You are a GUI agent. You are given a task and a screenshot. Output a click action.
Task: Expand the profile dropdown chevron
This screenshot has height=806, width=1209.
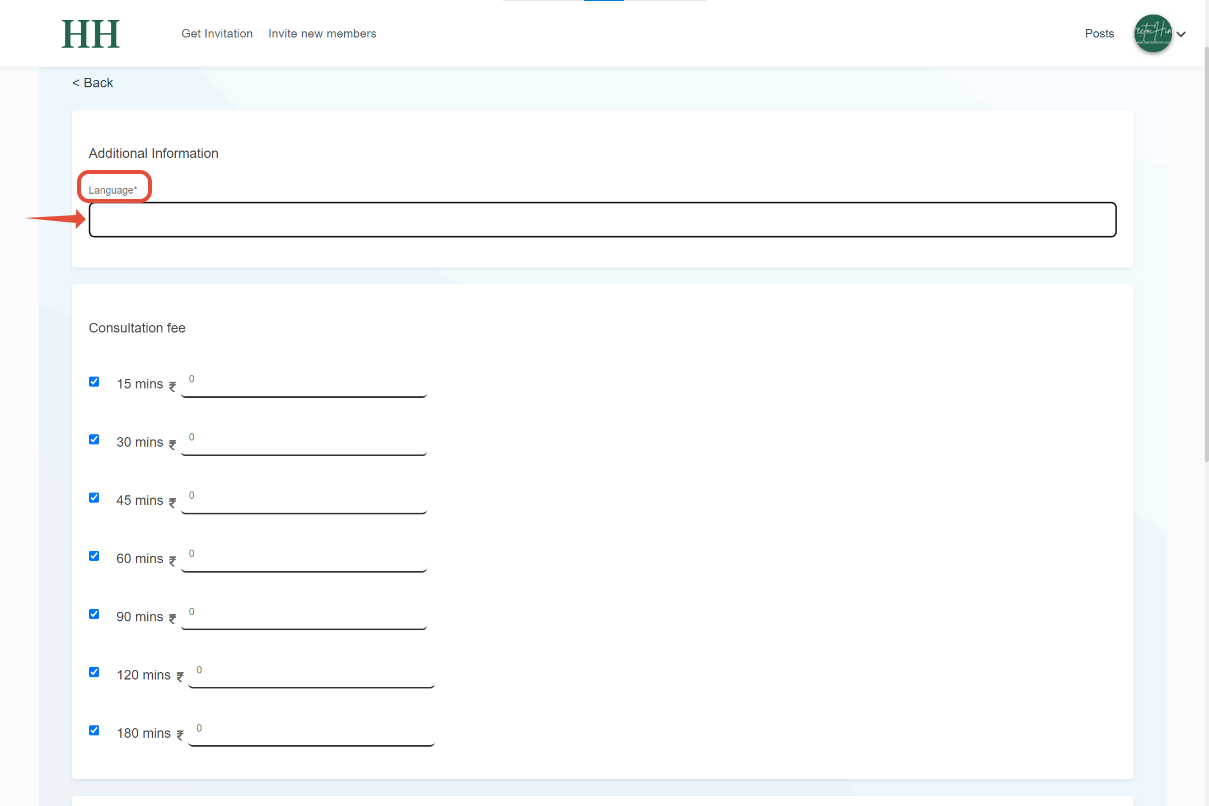(1182, 35)
